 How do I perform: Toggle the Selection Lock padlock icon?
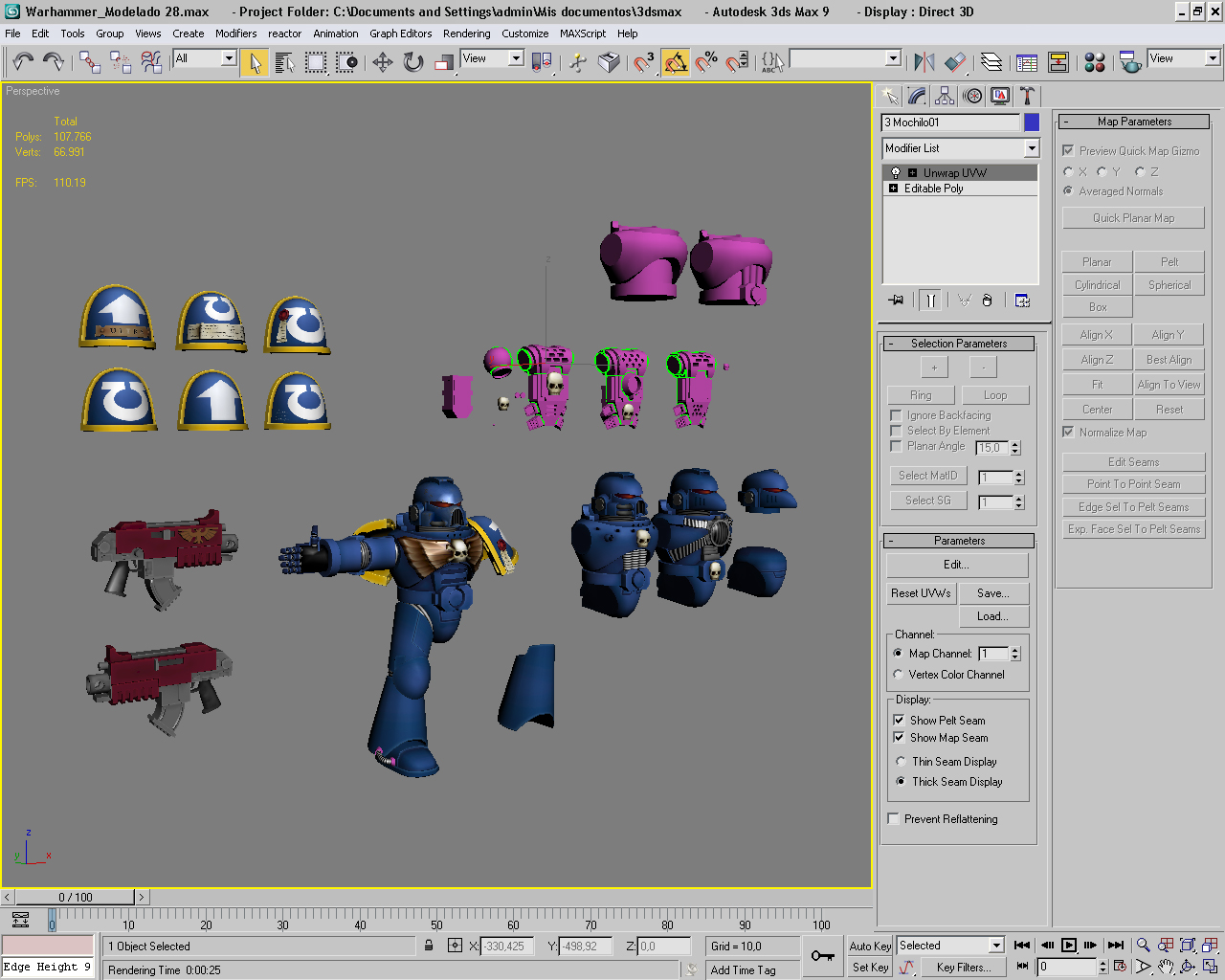(x=429, y=946)
